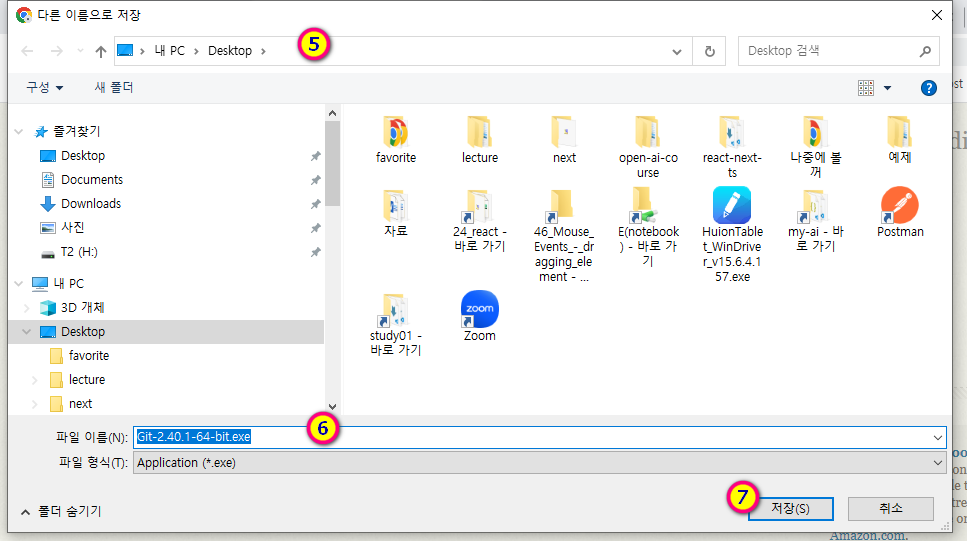Screen dimensions: 967x541
Task: Select Downloads in quick access list
Action: pos(90,203)
